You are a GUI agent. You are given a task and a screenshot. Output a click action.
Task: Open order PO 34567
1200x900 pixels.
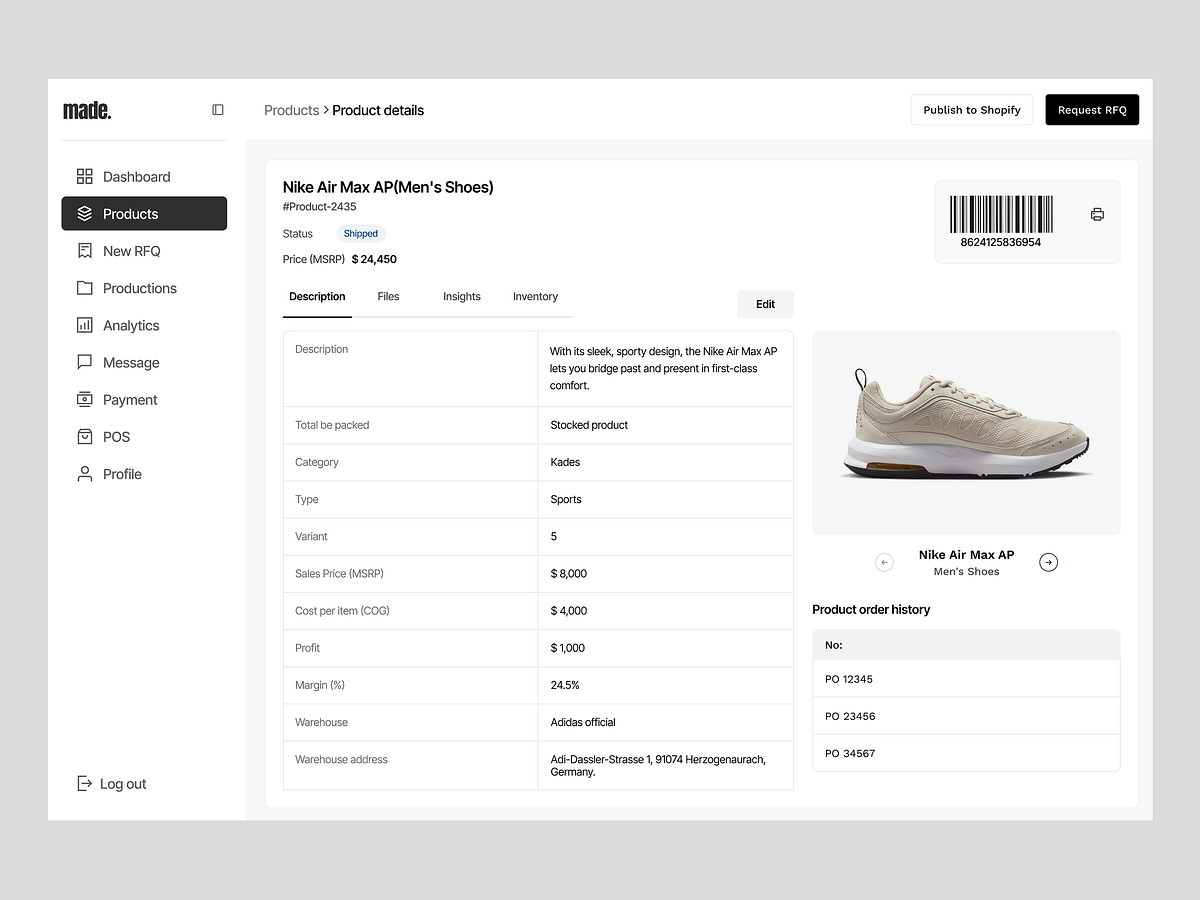pyautogui.click(x=966, y=753)
